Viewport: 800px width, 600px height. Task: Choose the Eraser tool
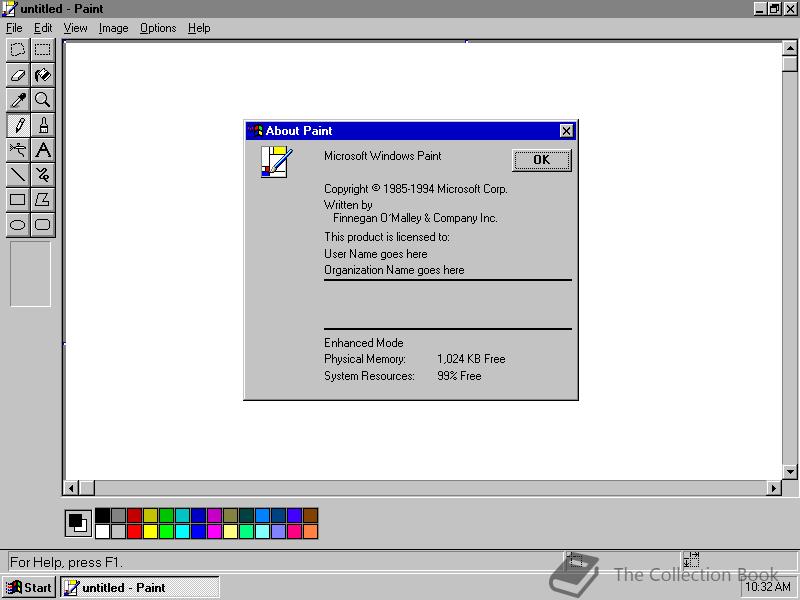(x=18, y=75)
